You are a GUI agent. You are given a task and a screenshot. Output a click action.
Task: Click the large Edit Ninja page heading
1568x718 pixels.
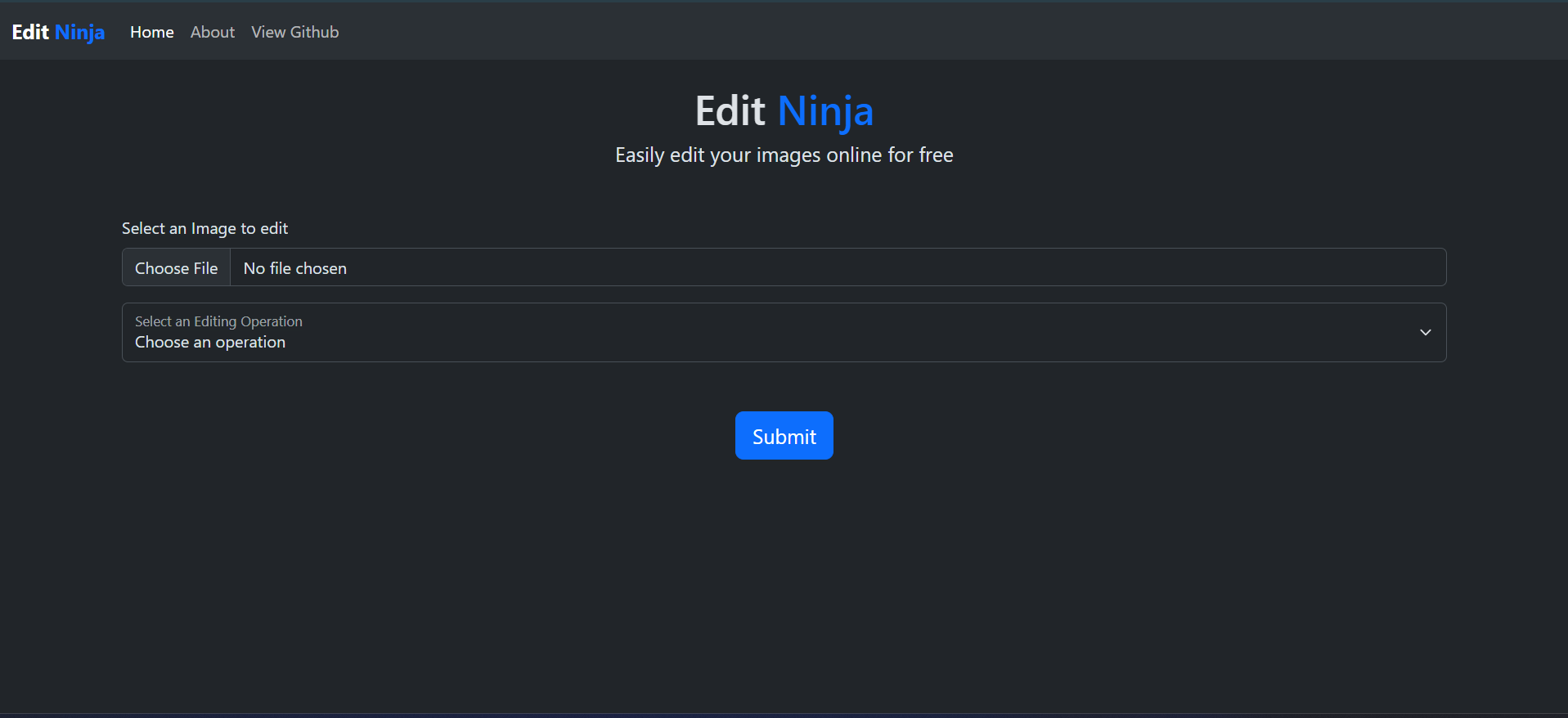click(x=784, y=110)
